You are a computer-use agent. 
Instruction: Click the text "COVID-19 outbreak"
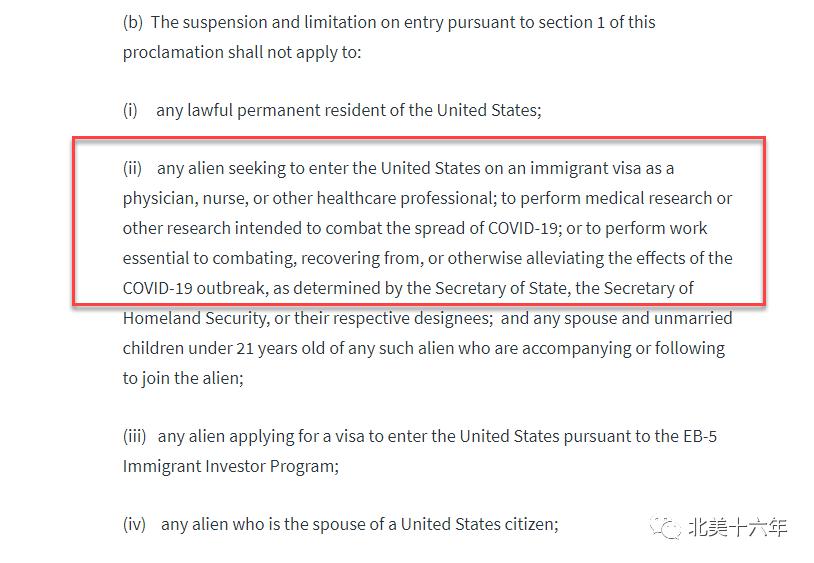tap(193, 288)
